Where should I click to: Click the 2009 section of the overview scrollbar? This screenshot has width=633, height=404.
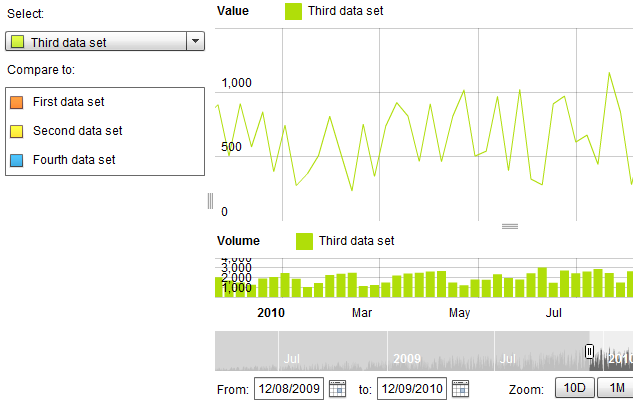[441, 351]
